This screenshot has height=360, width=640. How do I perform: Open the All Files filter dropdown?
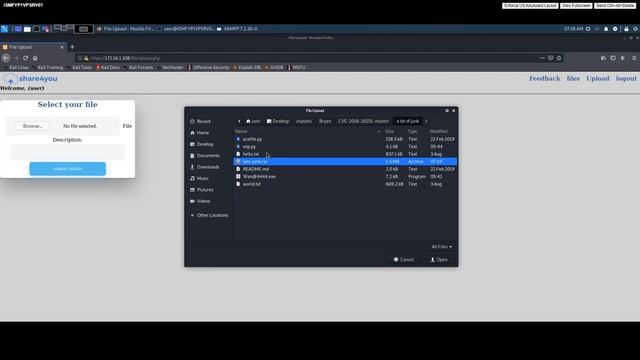[x=442, y=247]
